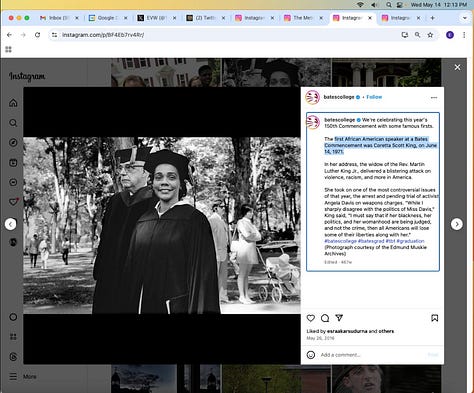Click the site info icon left of URL

54,35
